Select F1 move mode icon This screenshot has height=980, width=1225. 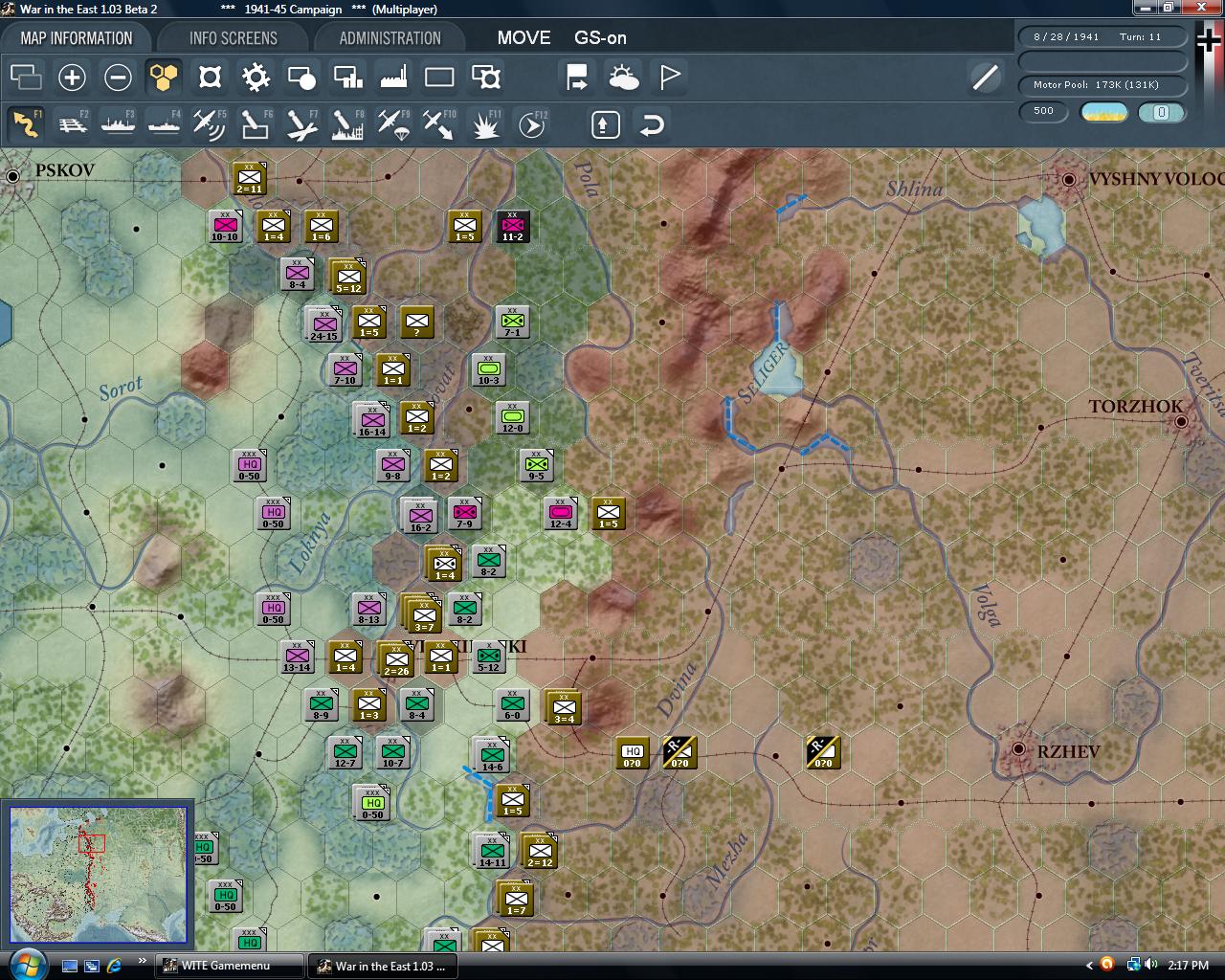pyautogui.click(x=26, y=124)
